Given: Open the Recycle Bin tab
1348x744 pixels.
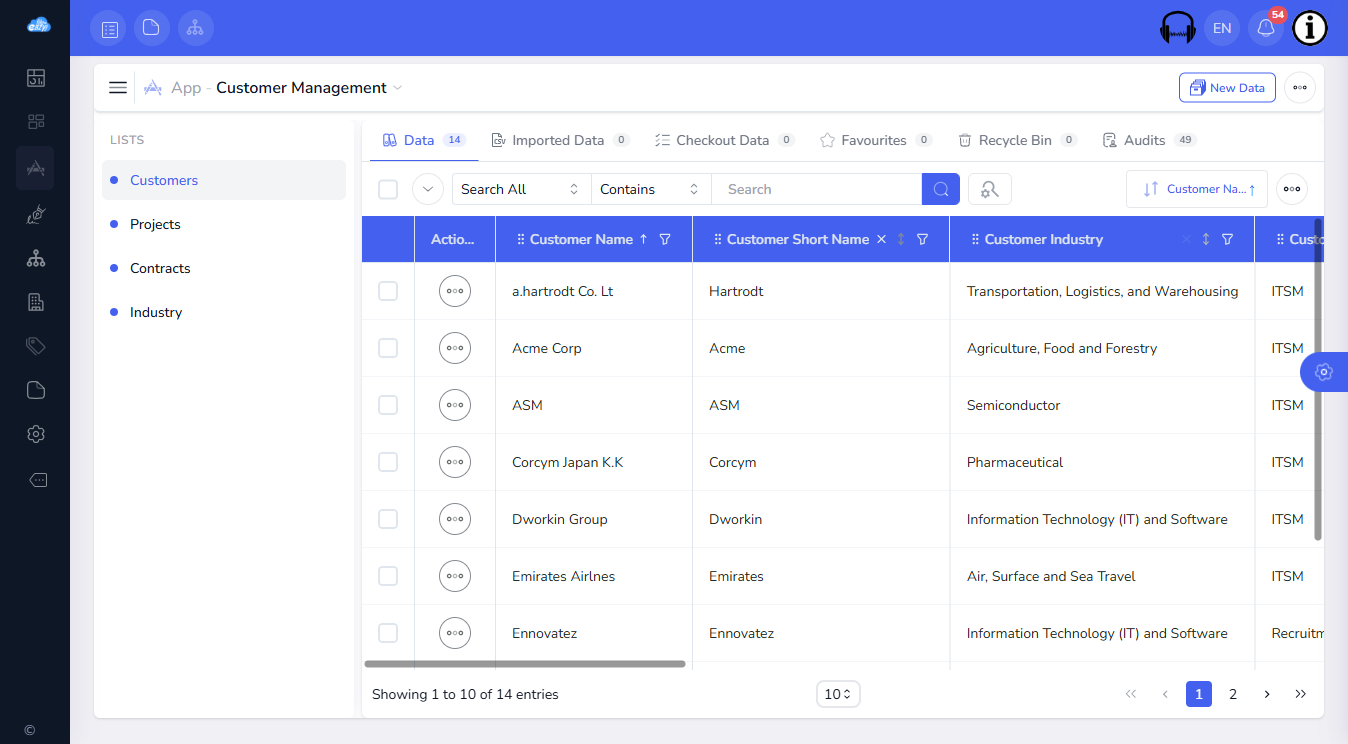Looking at the screenshot, I should pos(1017,140).
